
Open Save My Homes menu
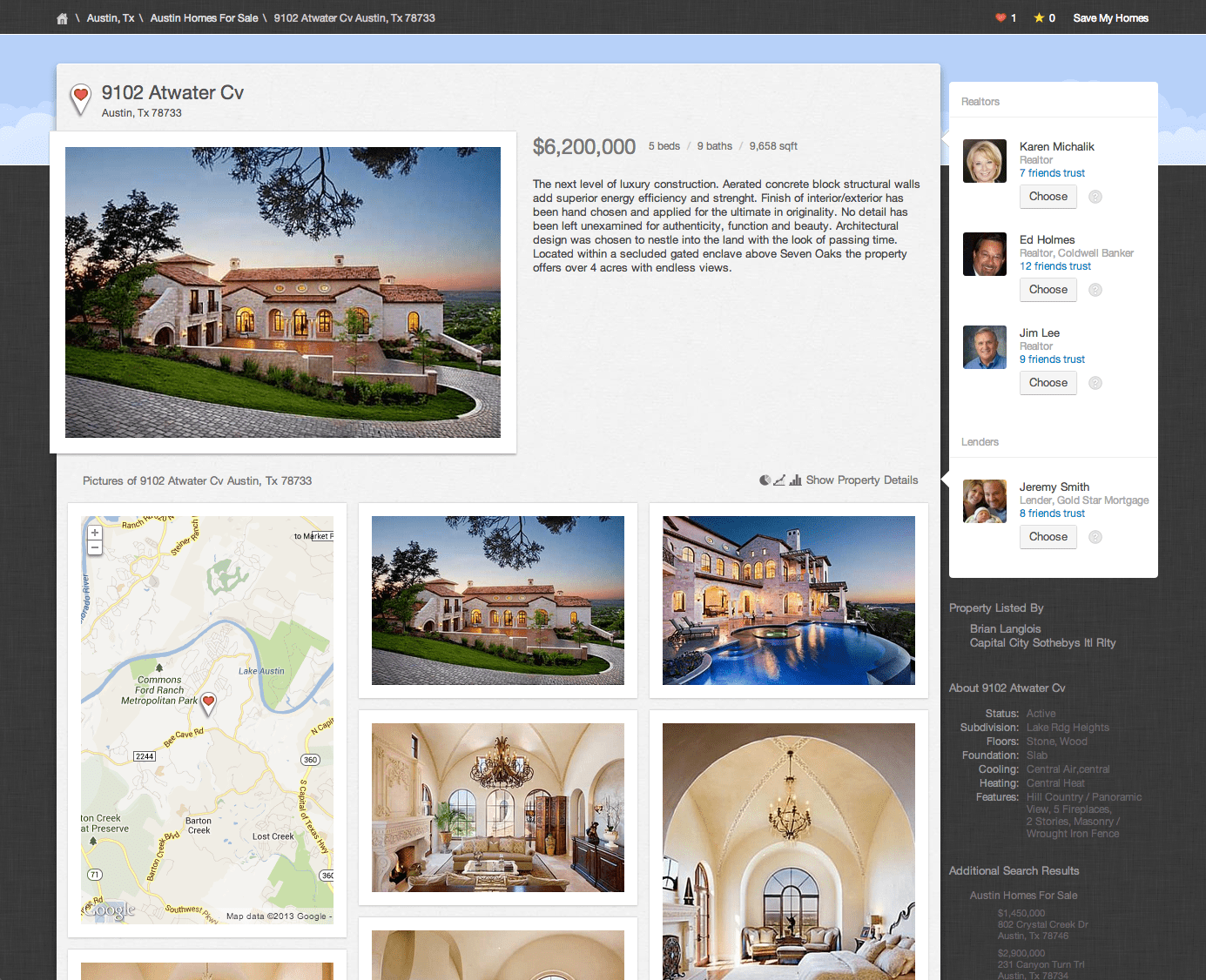point(1110,18)
